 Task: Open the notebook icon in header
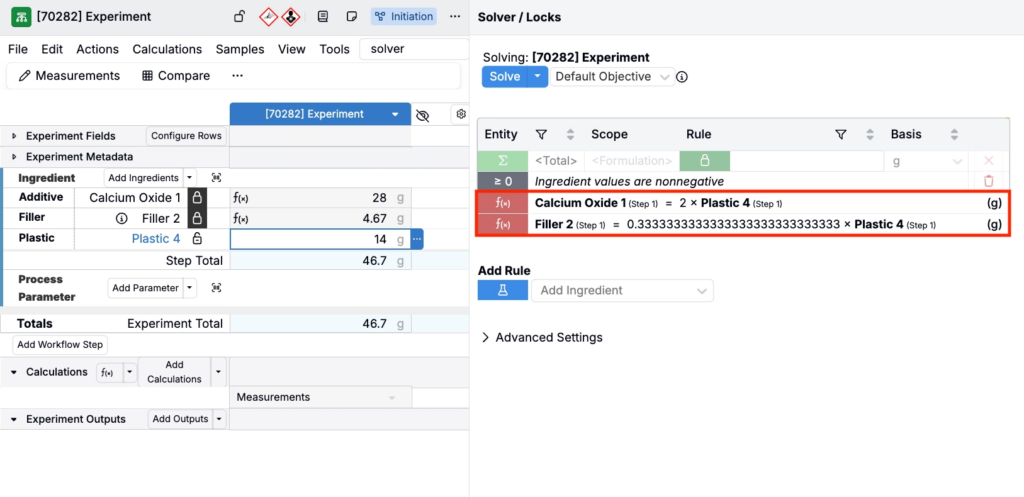click(322, 17)
